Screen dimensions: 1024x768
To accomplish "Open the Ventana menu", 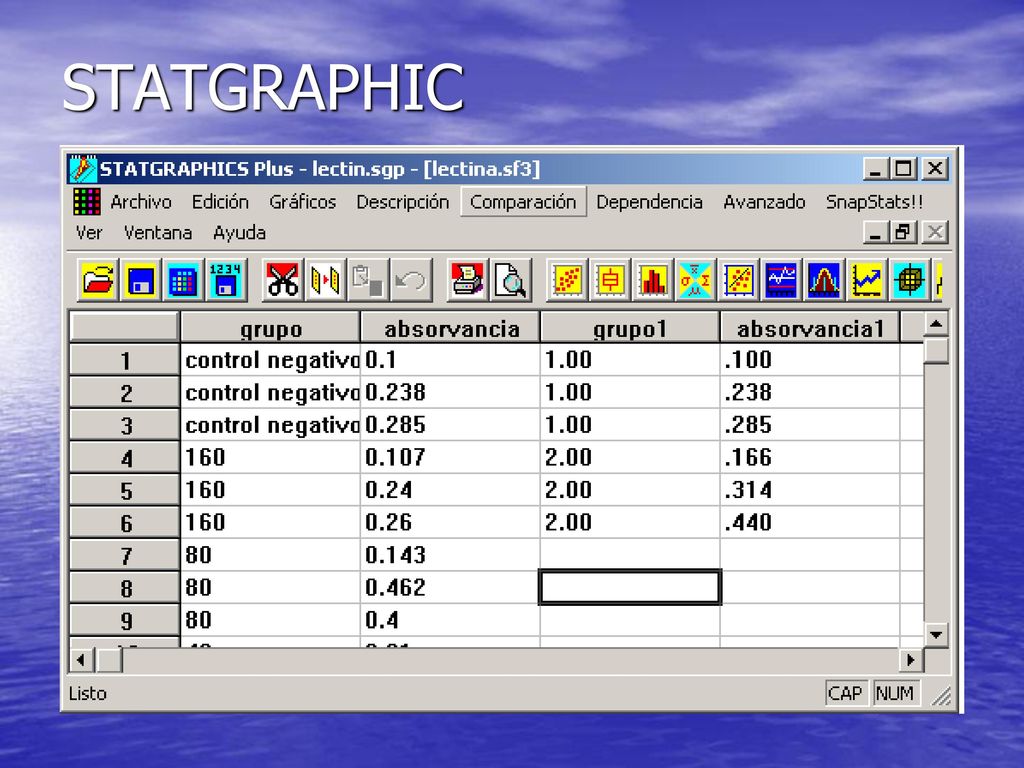I will tap(158, 232).
